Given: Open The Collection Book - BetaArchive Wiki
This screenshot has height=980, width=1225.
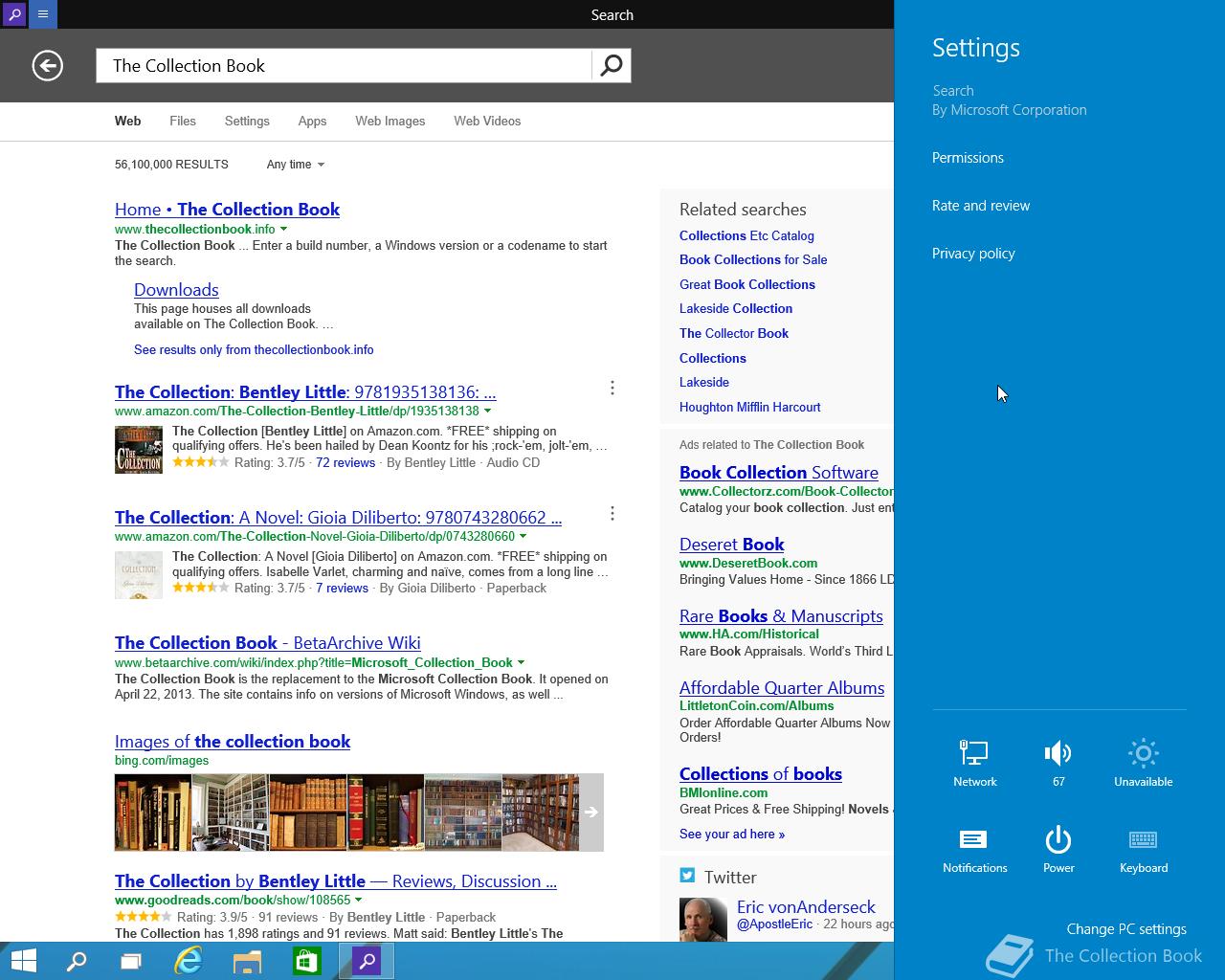Looking at the screenshot, I should point(268,643).
